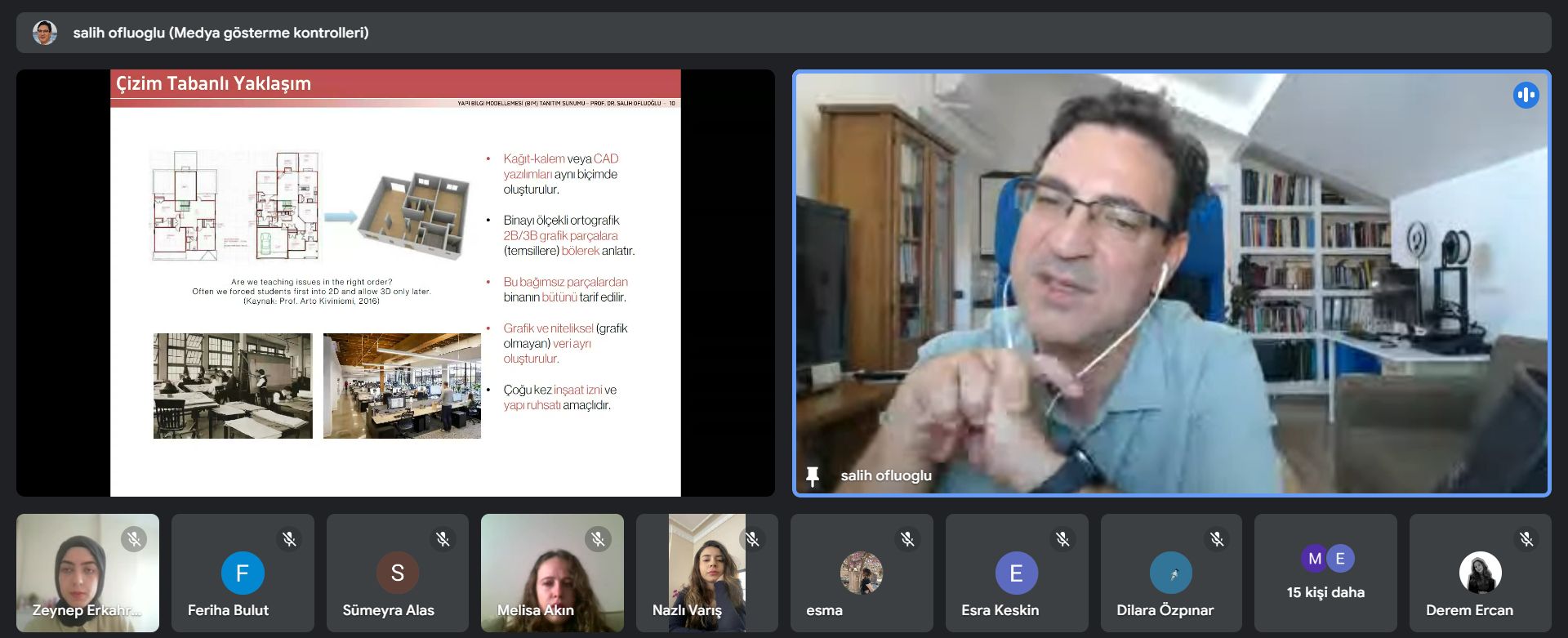Click Esra Keskin's muted microphone icon

[x=1062, y=539]
